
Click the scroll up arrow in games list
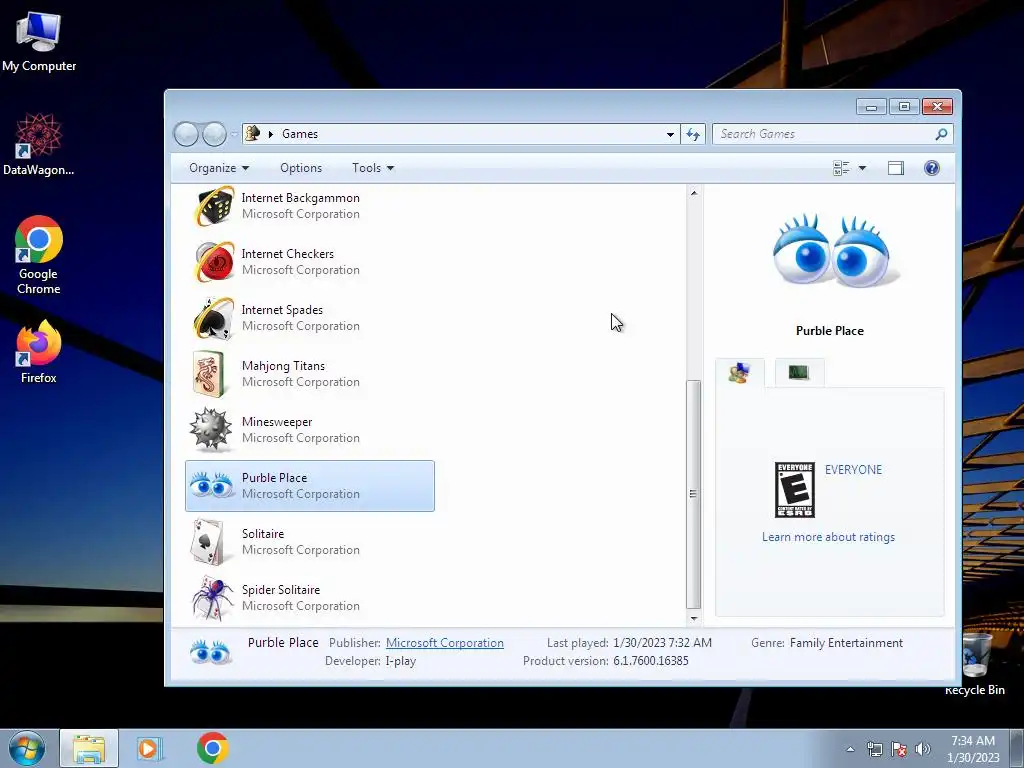pos(694,193)
